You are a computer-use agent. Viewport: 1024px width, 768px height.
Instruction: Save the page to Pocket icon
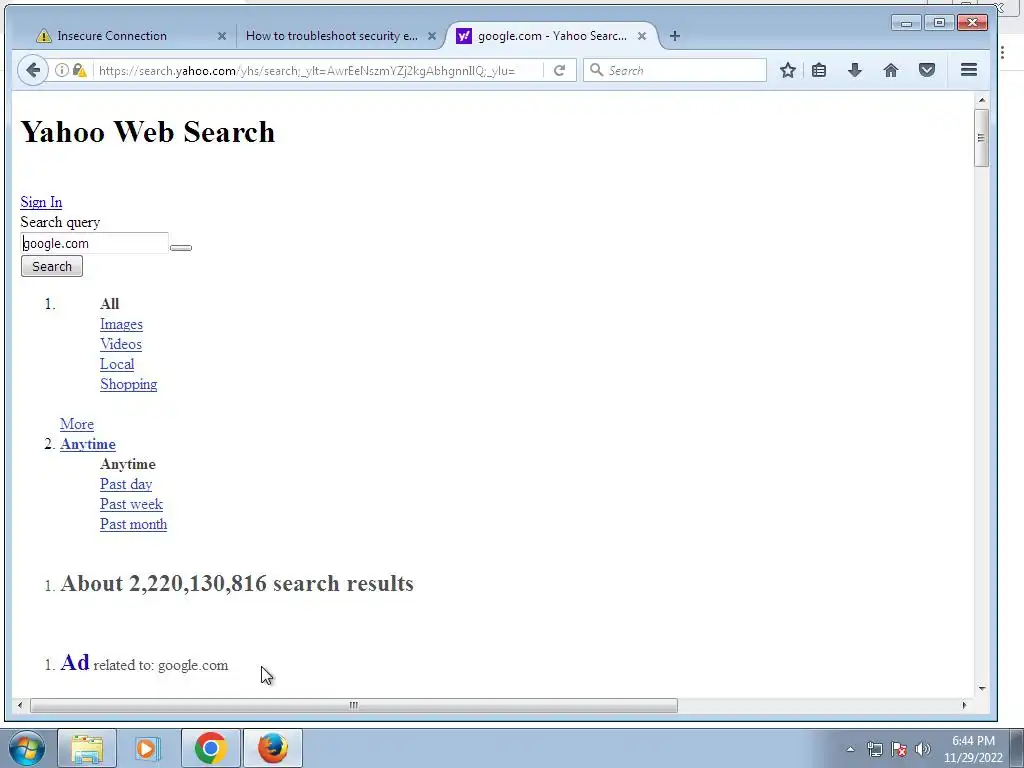click(927, 71)
